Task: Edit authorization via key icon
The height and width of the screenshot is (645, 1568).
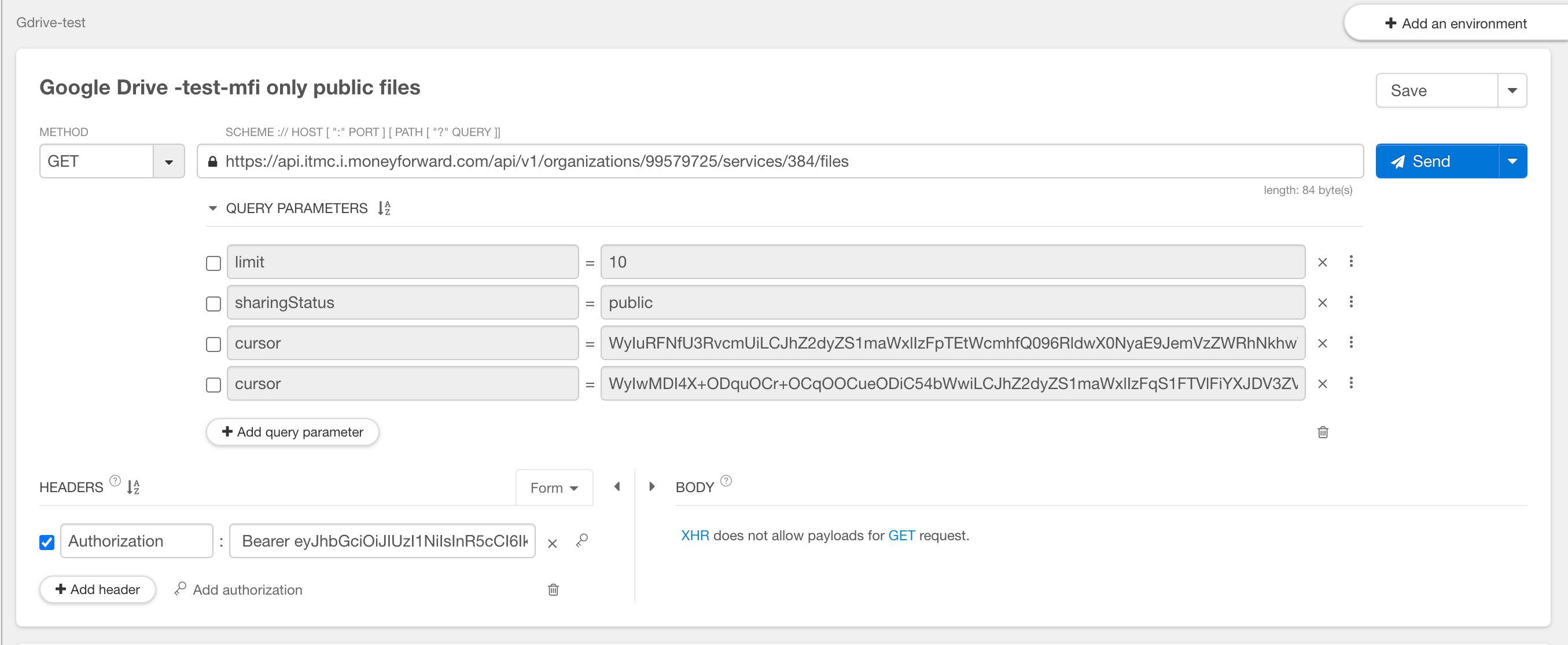Action: click(x=582, y=541)
